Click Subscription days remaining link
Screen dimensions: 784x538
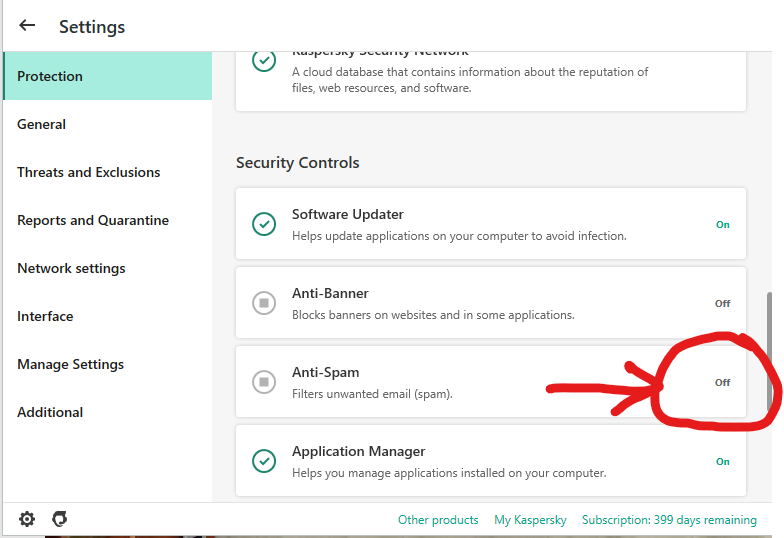(669, 520)
